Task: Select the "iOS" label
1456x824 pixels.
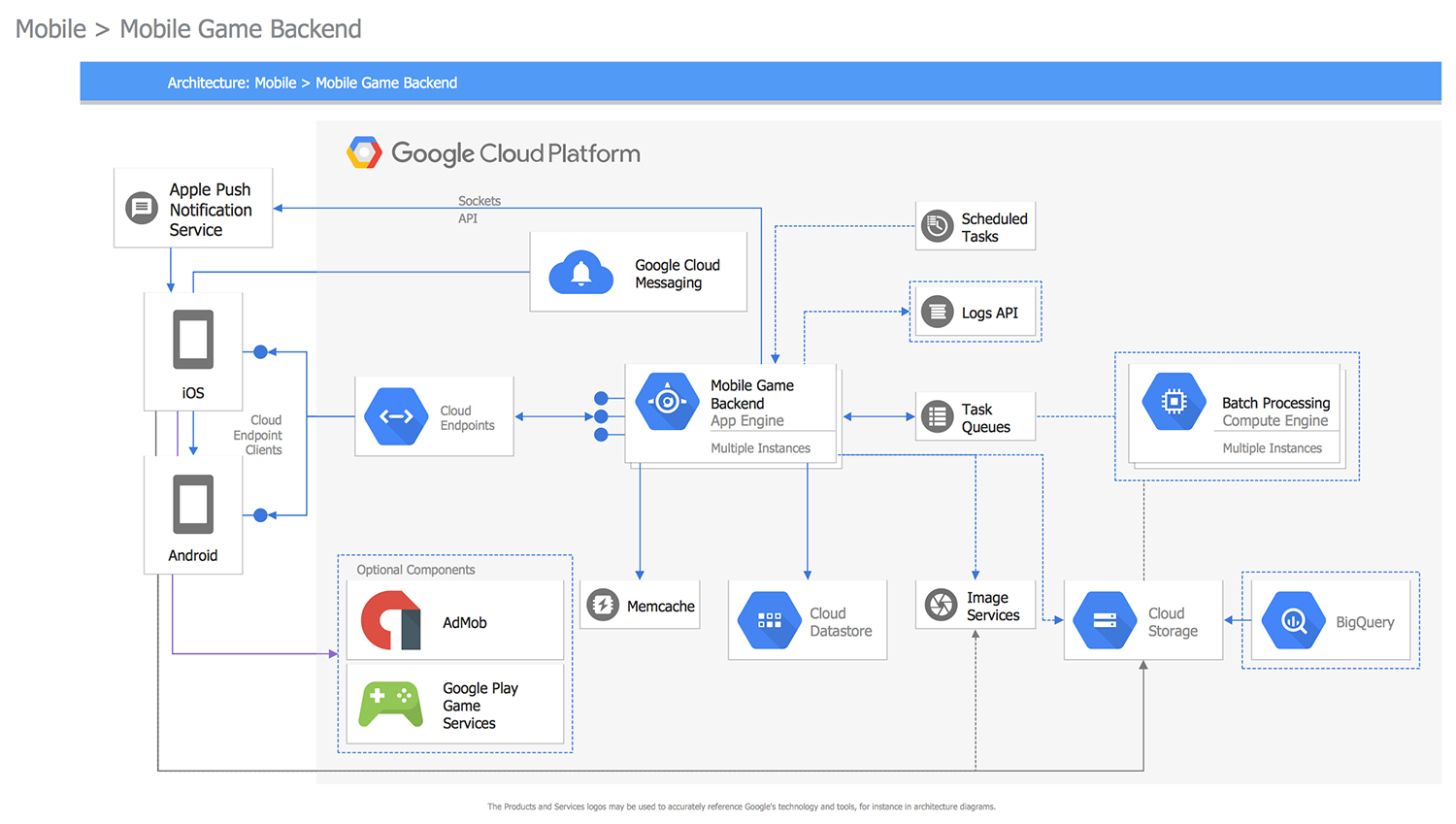Action: click(193, 393)
